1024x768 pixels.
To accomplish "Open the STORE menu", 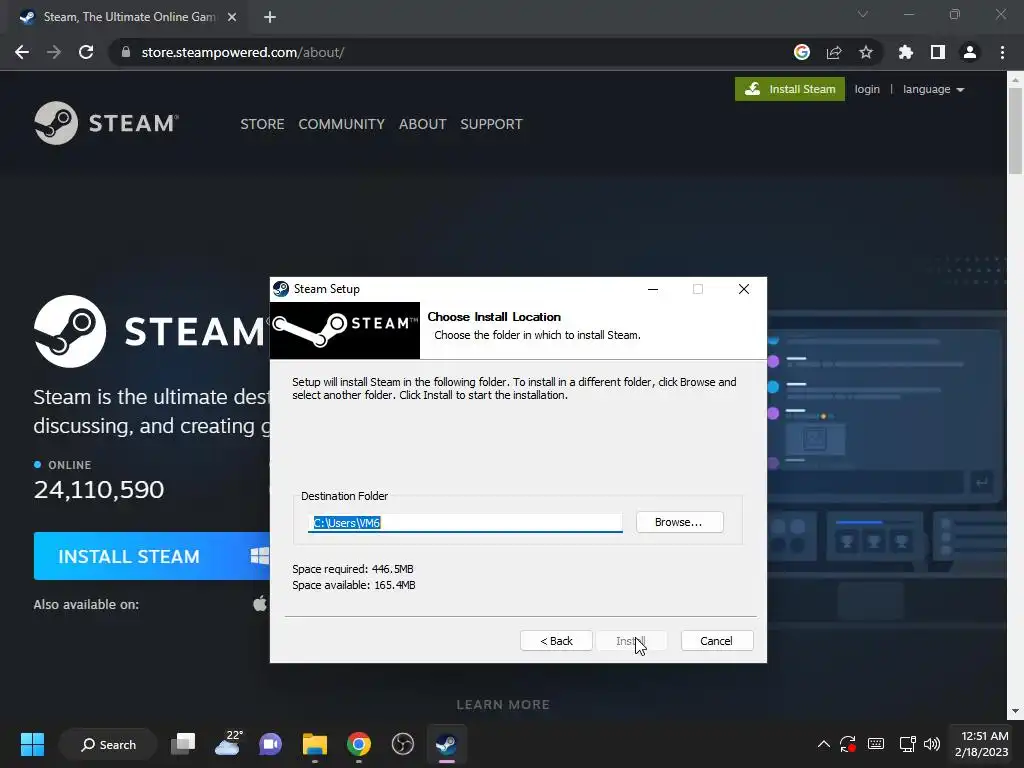I will tap(262, 124).
